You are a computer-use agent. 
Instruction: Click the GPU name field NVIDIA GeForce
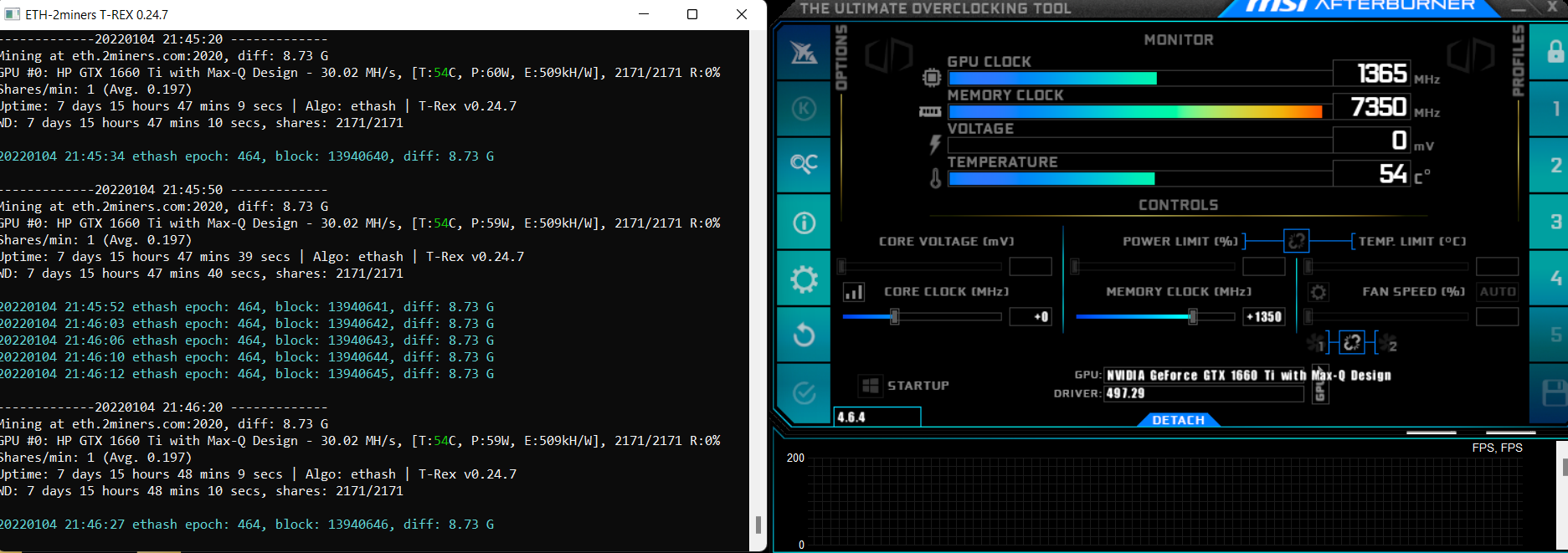[1205, 376]
